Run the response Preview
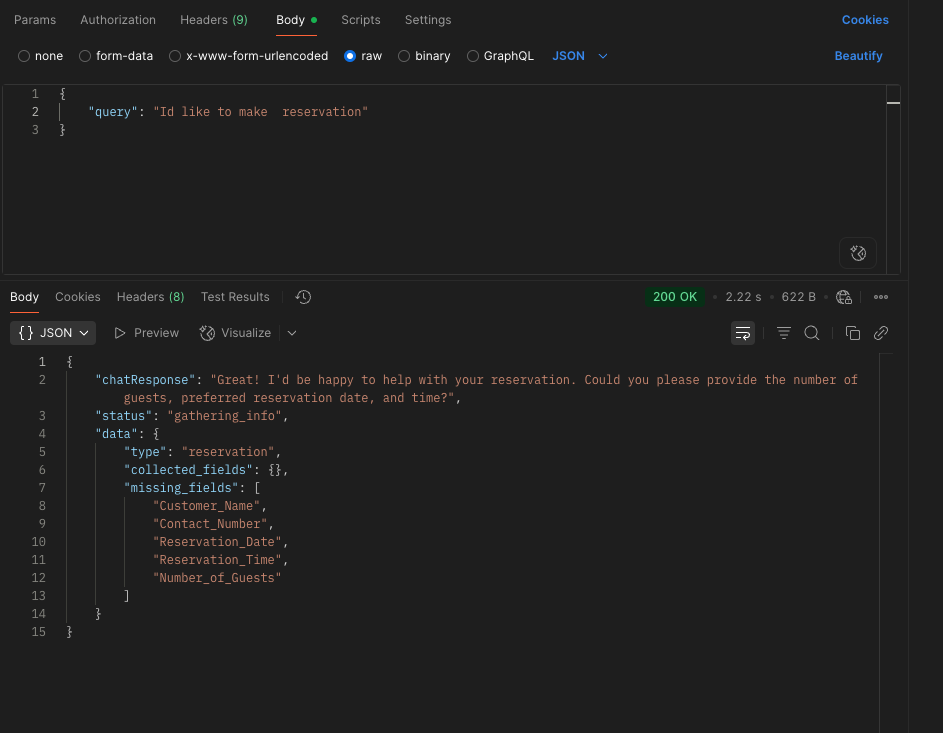The width and height of the screenshot is (943, 733). tap(146, 333)
